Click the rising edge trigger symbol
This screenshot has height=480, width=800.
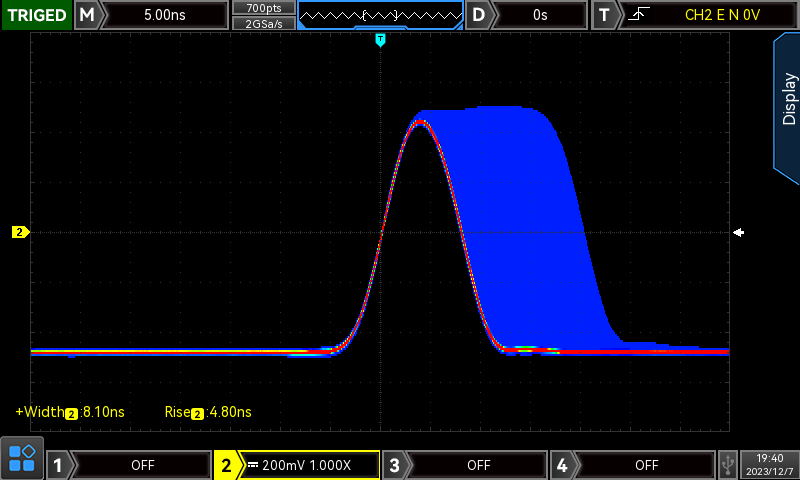point(635,15)
